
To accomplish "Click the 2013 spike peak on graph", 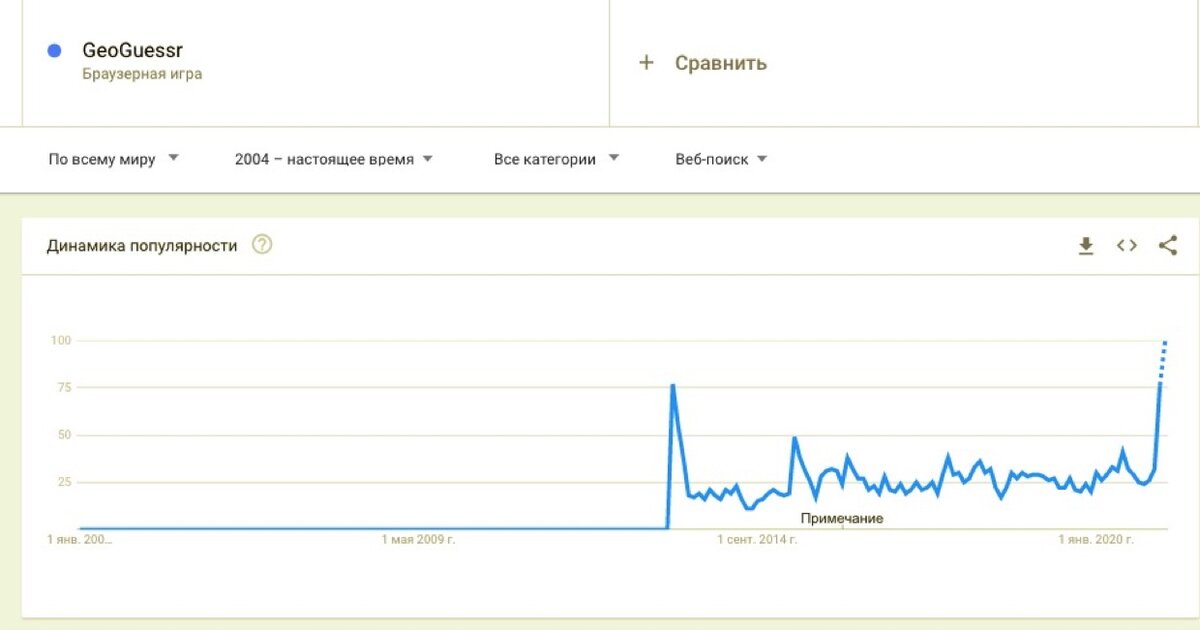I will coord(673,385).
